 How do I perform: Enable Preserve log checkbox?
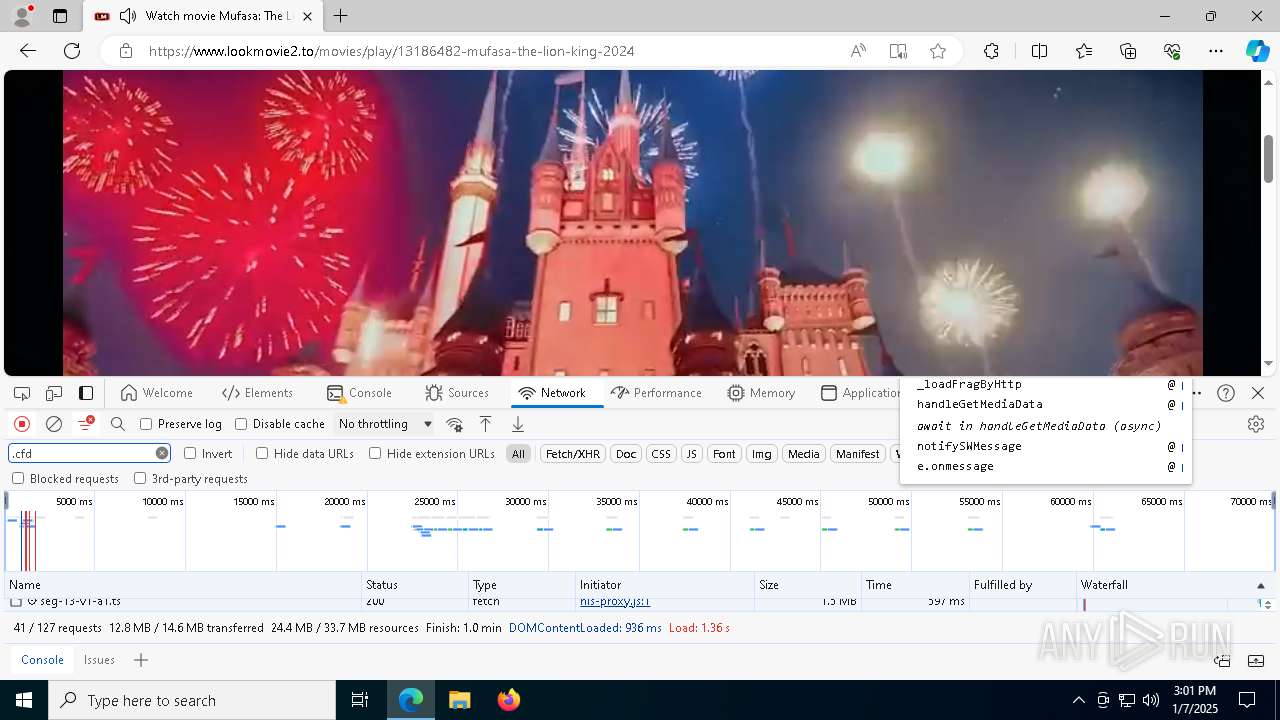146,424
